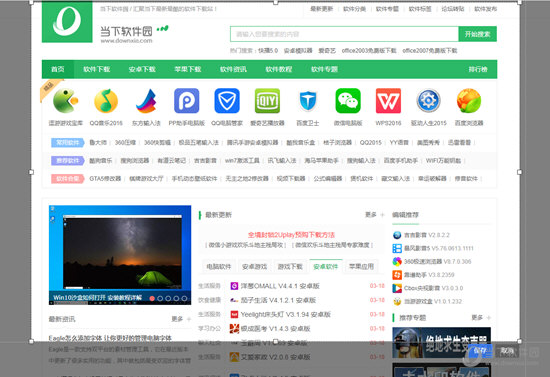550x377 pixels.
Task: Open the WPS2016 red W icon
Action: 388,101
